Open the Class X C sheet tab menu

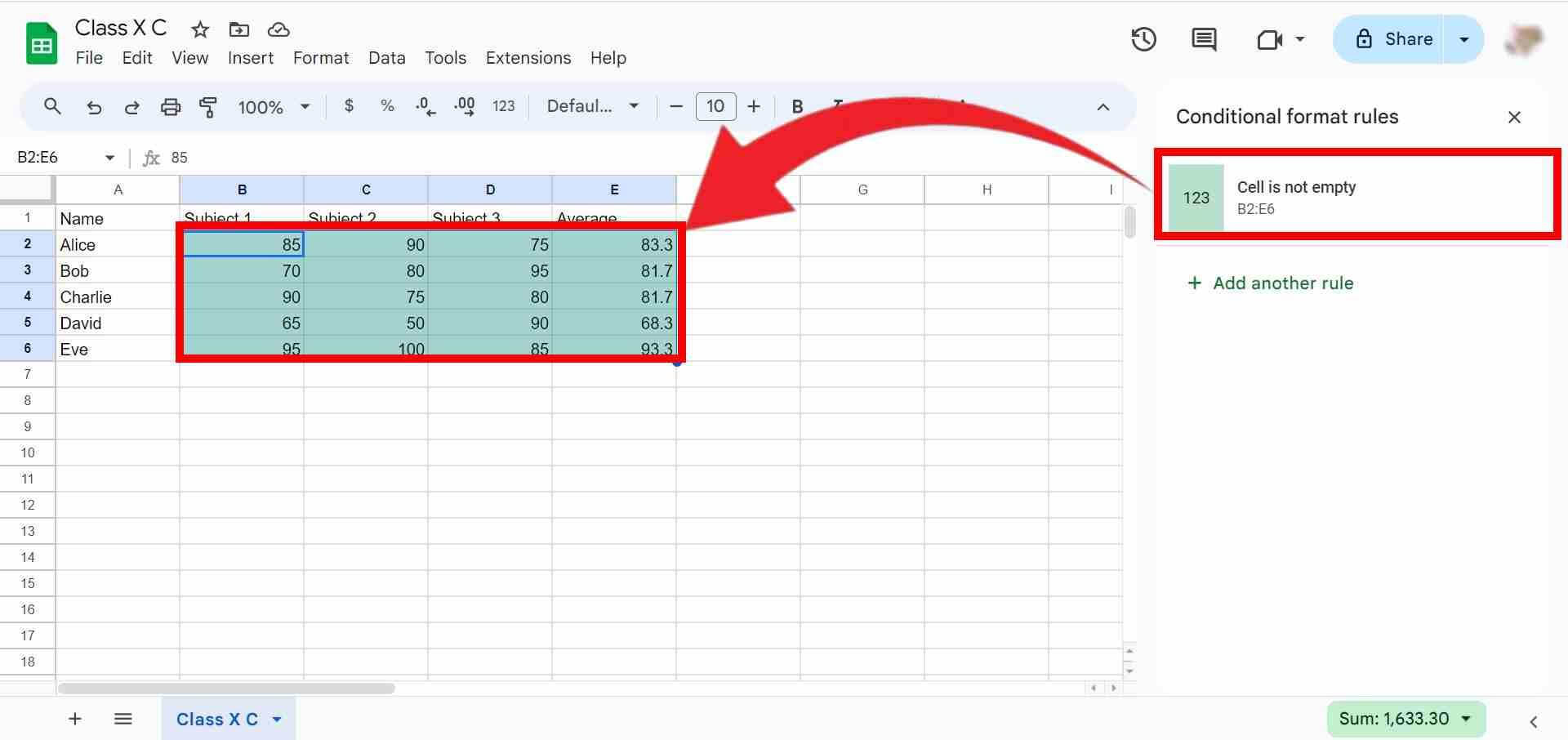point(277,719)
